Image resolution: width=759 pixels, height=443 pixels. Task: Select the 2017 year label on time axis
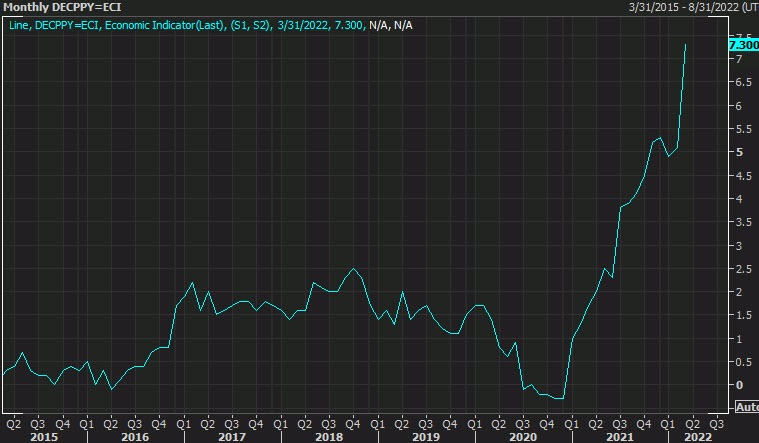[231, 436]
